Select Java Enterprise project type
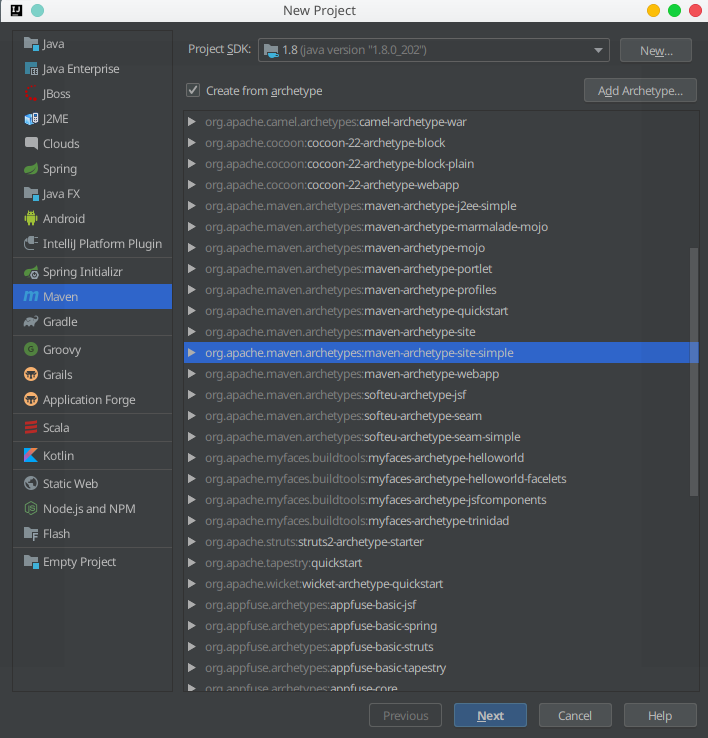This screenshot has width=708, height=738. click(80, 69)
